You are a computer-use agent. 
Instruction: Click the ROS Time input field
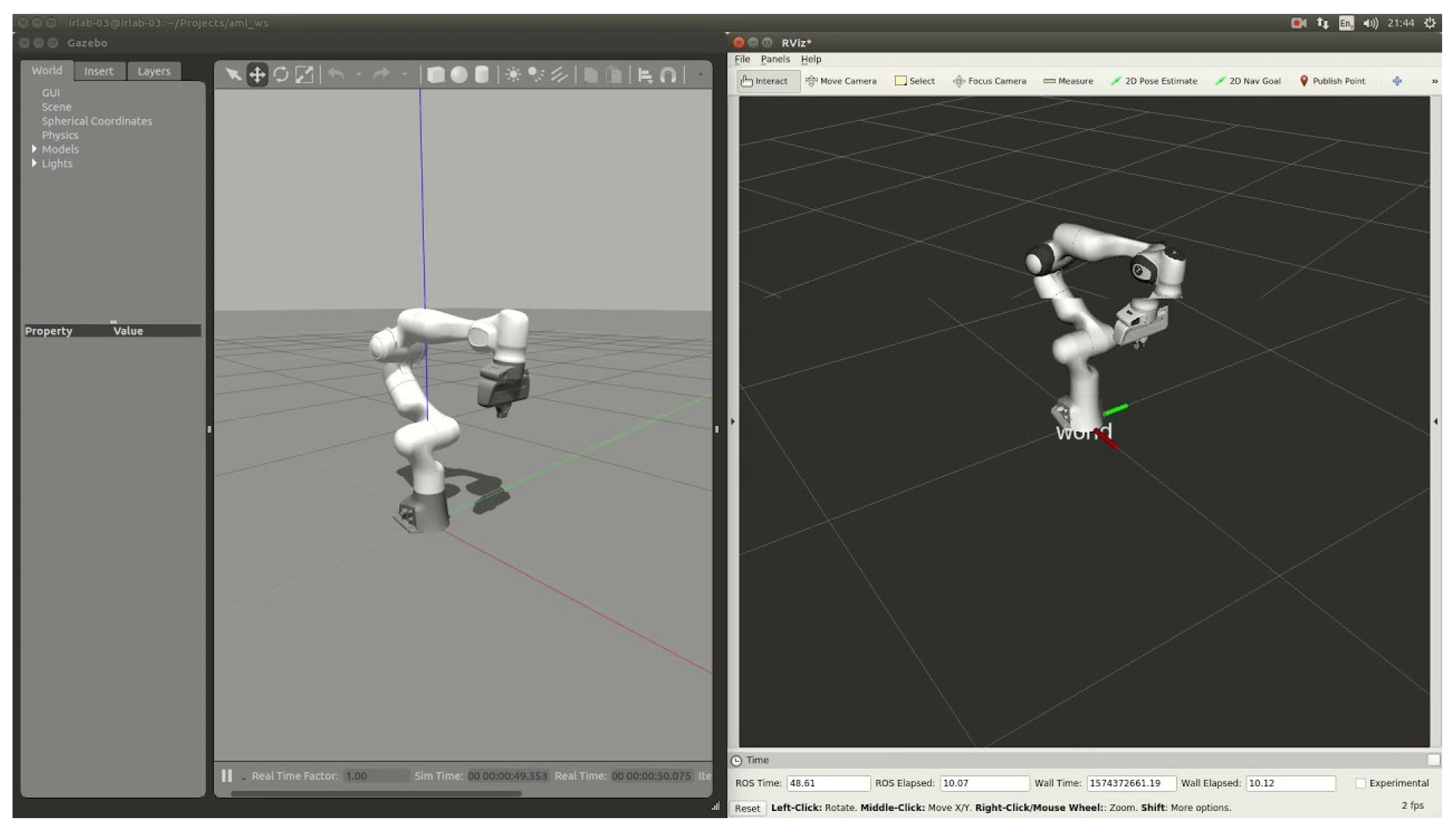(827, 784)
